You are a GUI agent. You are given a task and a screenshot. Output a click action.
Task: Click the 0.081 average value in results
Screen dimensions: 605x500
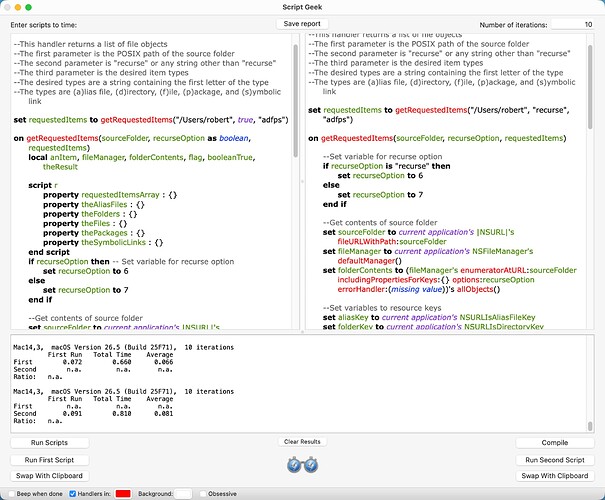pyautogui.click(x=164, y=414)
